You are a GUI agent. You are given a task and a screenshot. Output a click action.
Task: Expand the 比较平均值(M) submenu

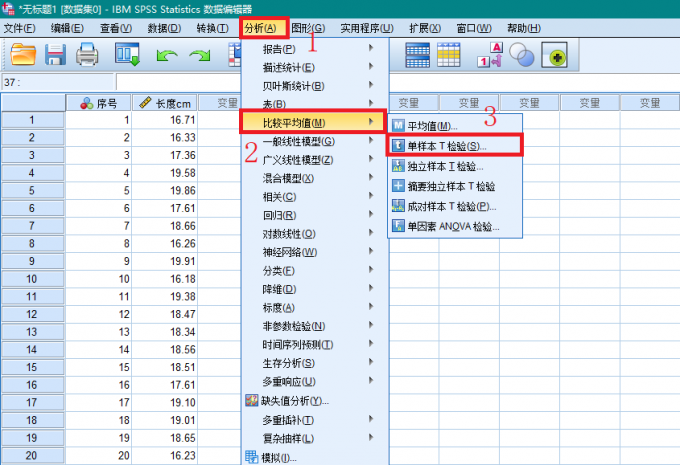pyautogui.click(x=313, y=123)
